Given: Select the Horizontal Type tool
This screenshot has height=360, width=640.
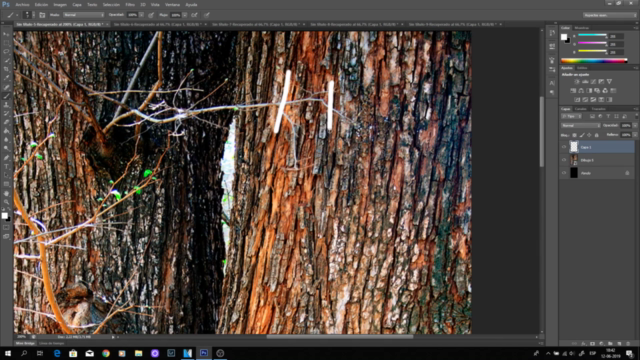Looking at the screenshot, I should tap(6, 167).
